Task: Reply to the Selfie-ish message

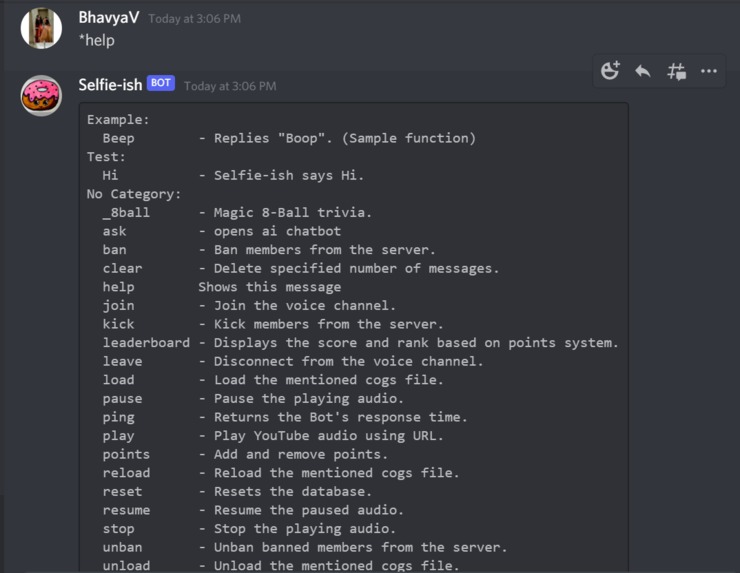Action: click(x=643, y=71)
